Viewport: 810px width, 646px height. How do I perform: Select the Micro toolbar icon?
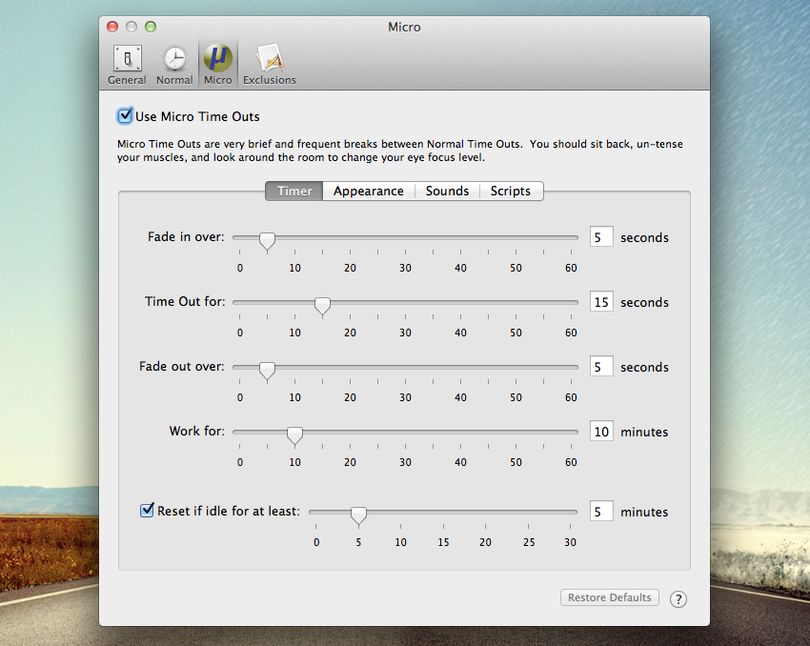(x=218, y=65)
